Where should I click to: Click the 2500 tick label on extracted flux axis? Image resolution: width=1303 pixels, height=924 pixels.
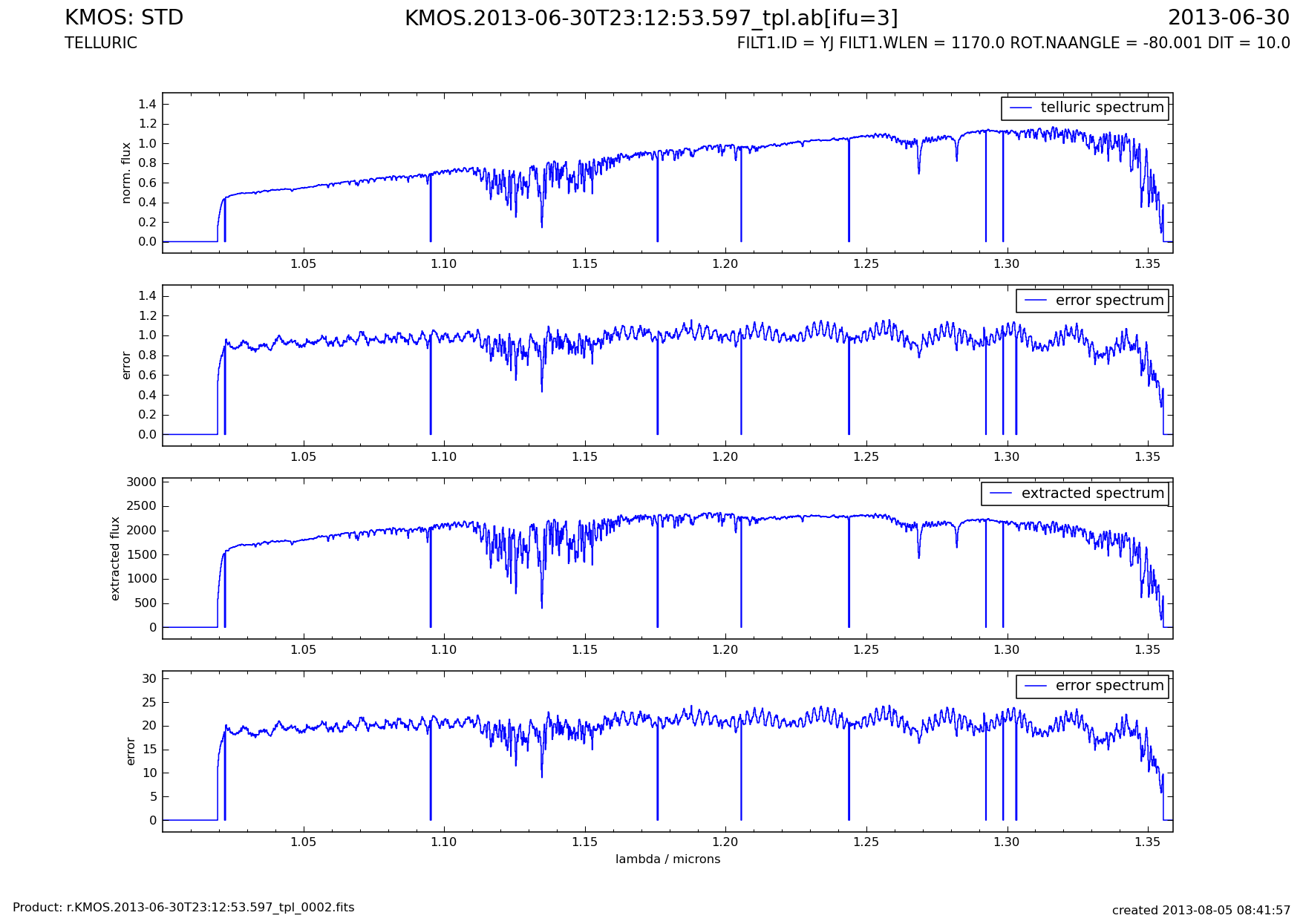[x=142, y=506]
